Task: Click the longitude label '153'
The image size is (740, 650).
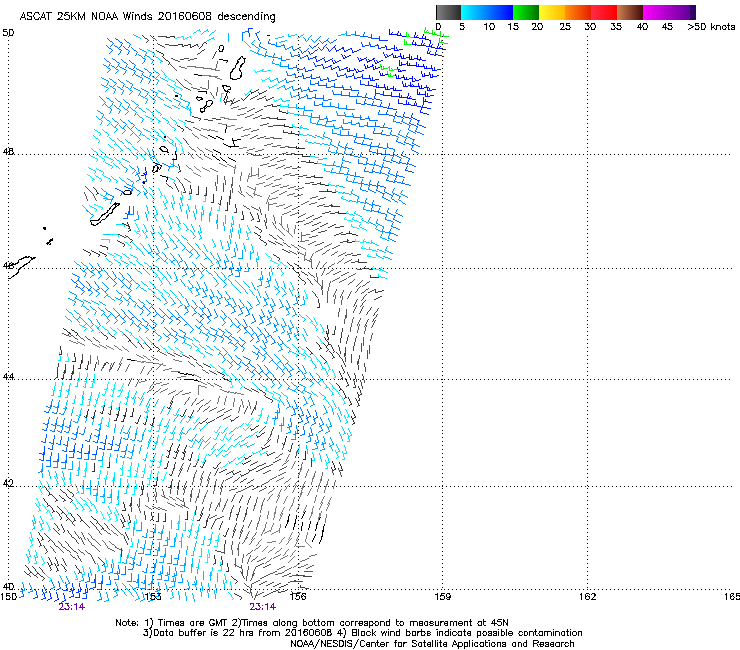Action: 152,597
